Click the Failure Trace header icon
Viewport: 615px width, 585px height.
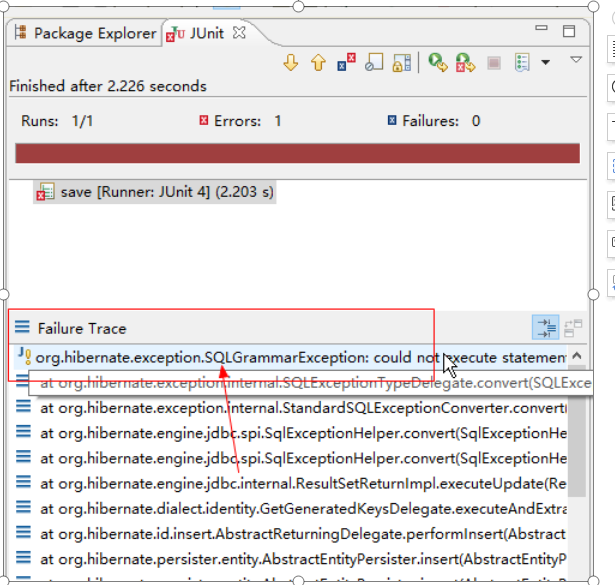tap(22, 327)
